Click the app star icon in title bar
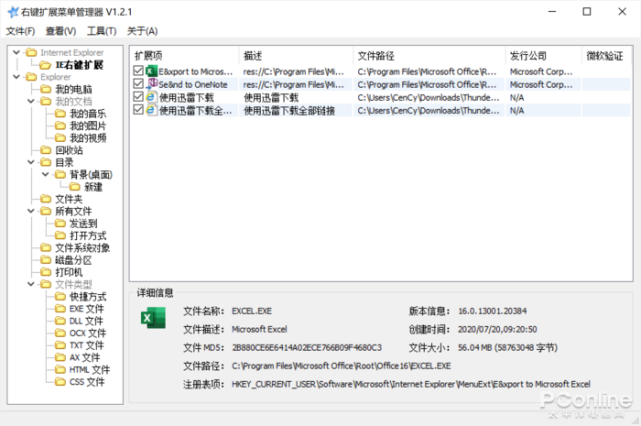This screenshot has height=426, width=641. pyautogui.click(x=13, y=12)
